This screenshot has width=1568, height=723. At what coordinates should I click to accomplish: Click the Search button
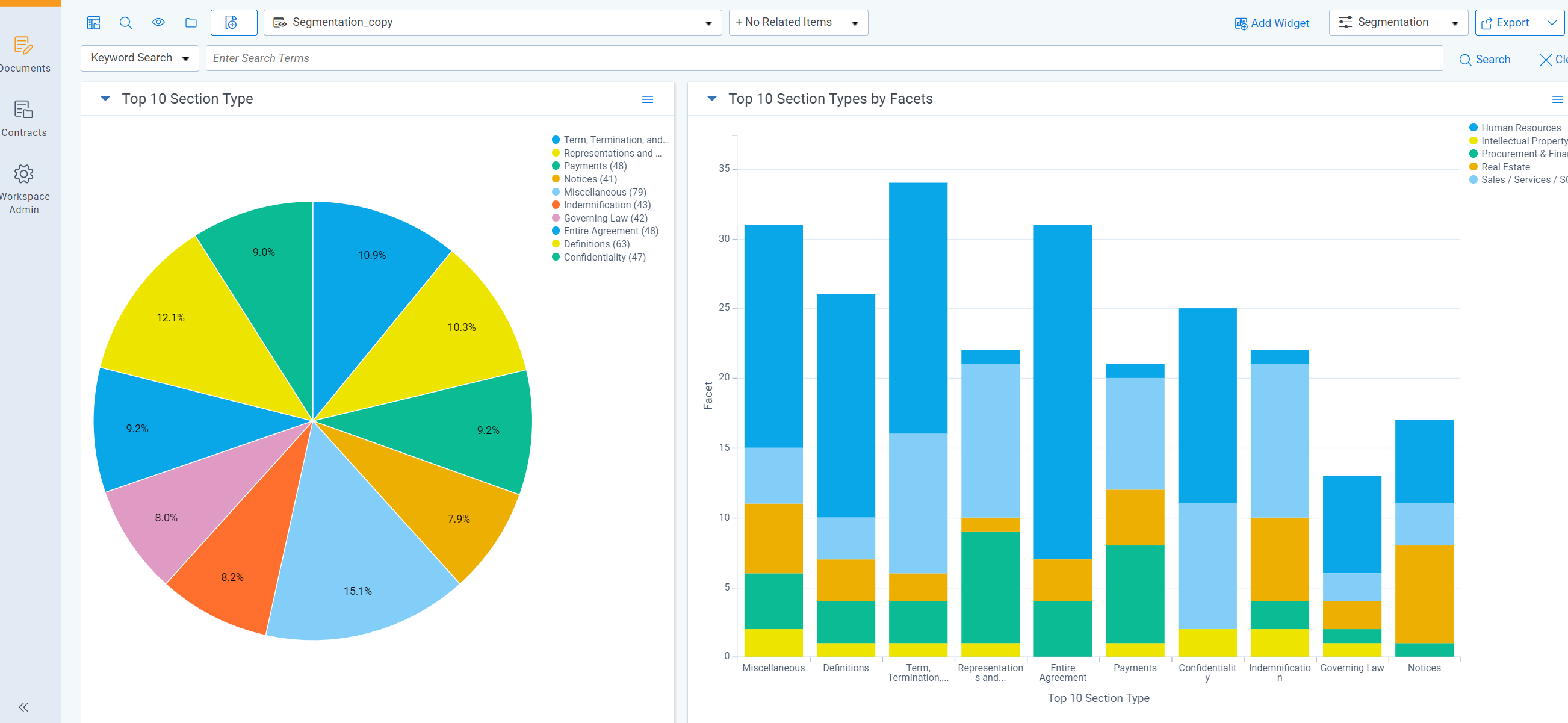coord(1484,59)
